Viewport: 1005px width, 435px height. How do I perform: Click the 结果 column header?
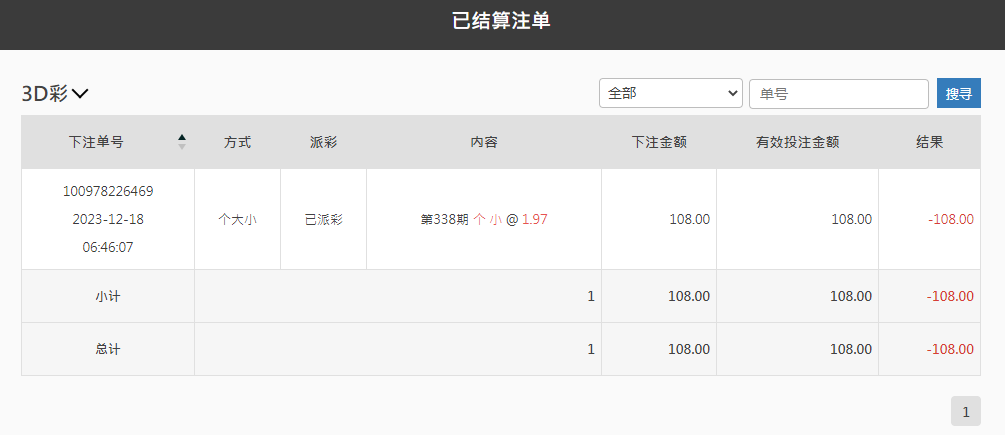click(x=929, y=142)
